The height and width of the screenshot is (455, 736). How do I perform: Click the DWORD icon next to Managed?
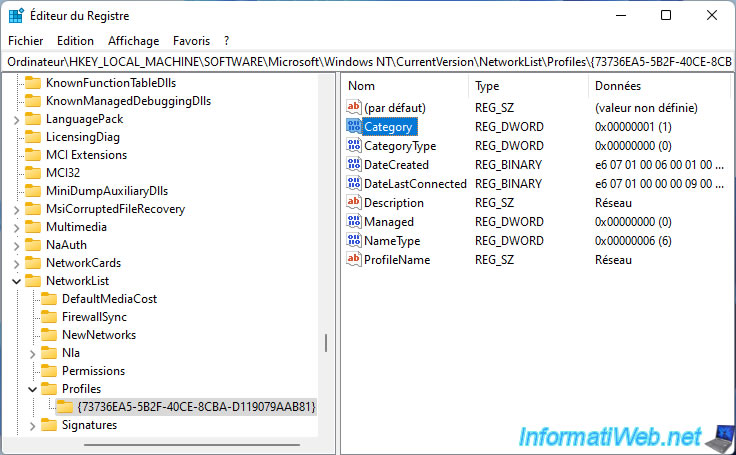(353, 222)
